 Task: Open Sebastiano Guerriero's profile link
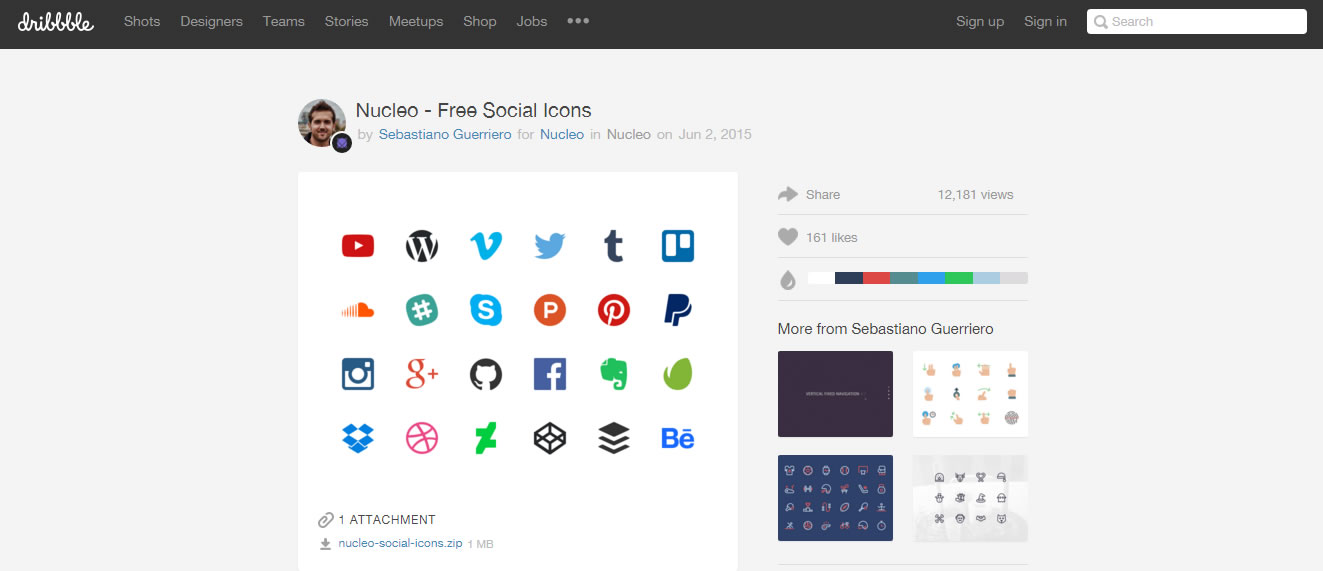[445, 134]
